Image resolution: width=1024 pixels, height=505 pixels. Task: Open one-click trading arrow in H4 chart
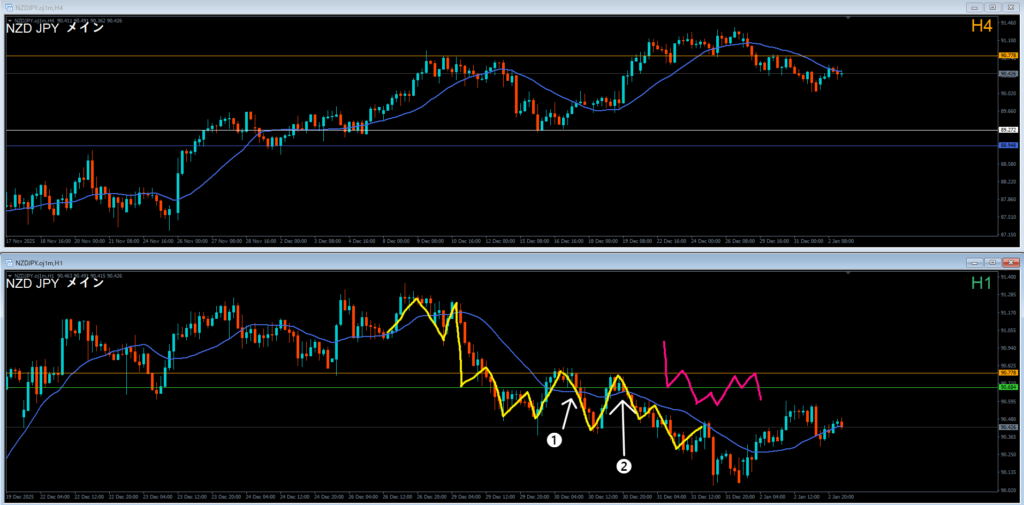[8, 21]
